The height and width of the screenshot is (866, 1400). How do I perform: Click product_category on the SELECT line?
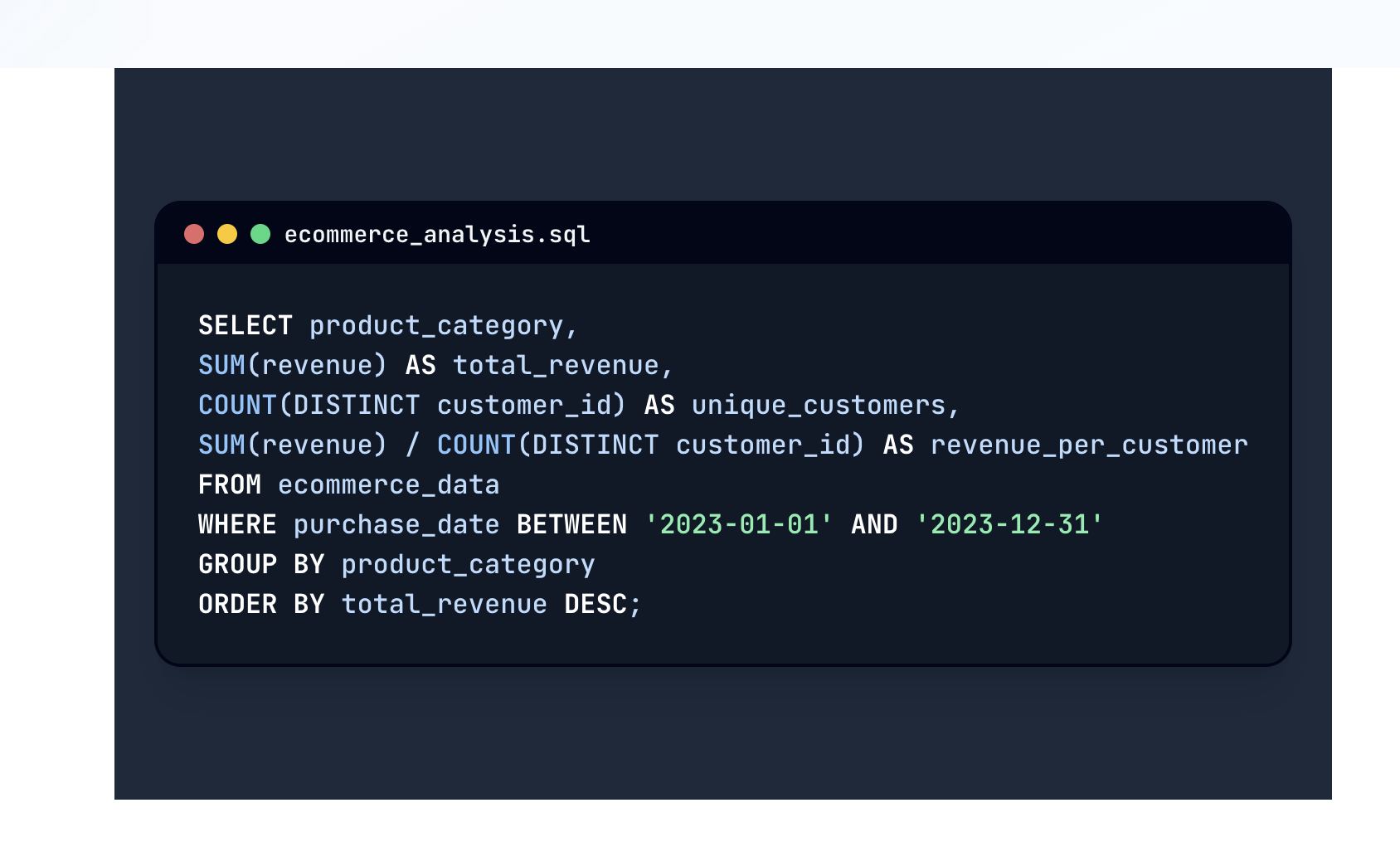tap(436, 326)
